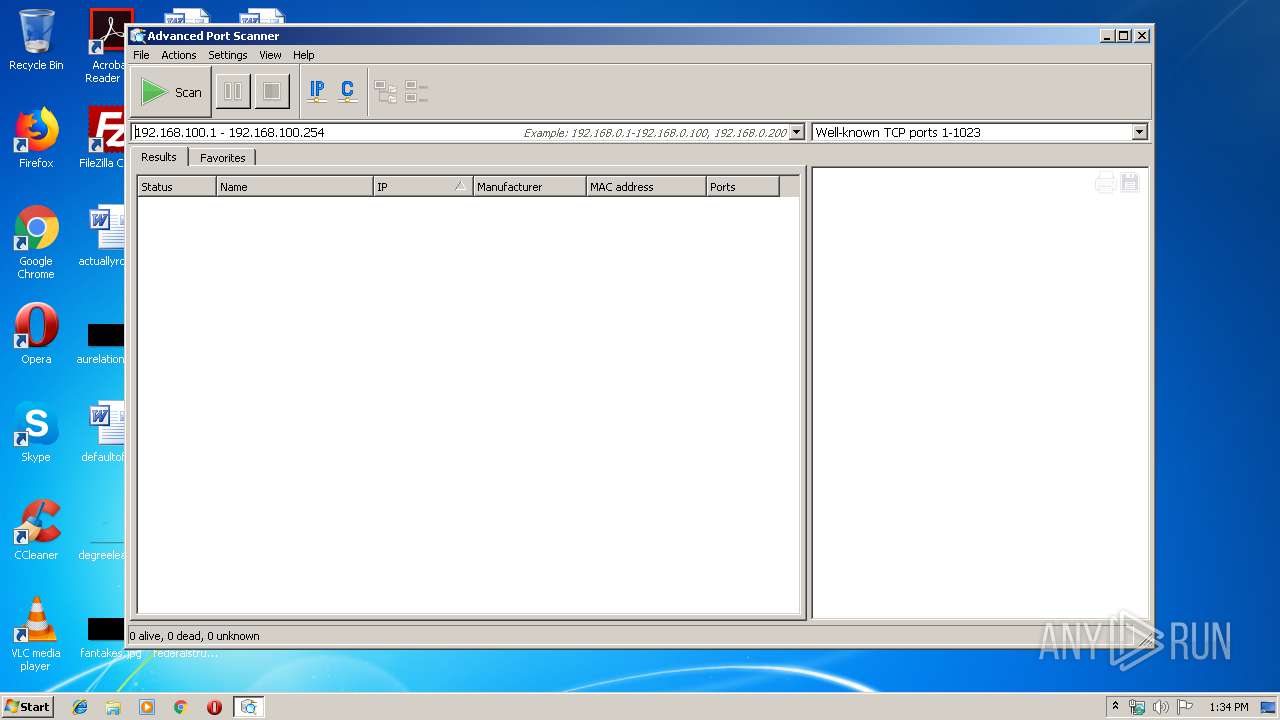The width and height of the screenshot is (1280, 720).
Task: Sort results by MAC address column
Action: [646, 187]
